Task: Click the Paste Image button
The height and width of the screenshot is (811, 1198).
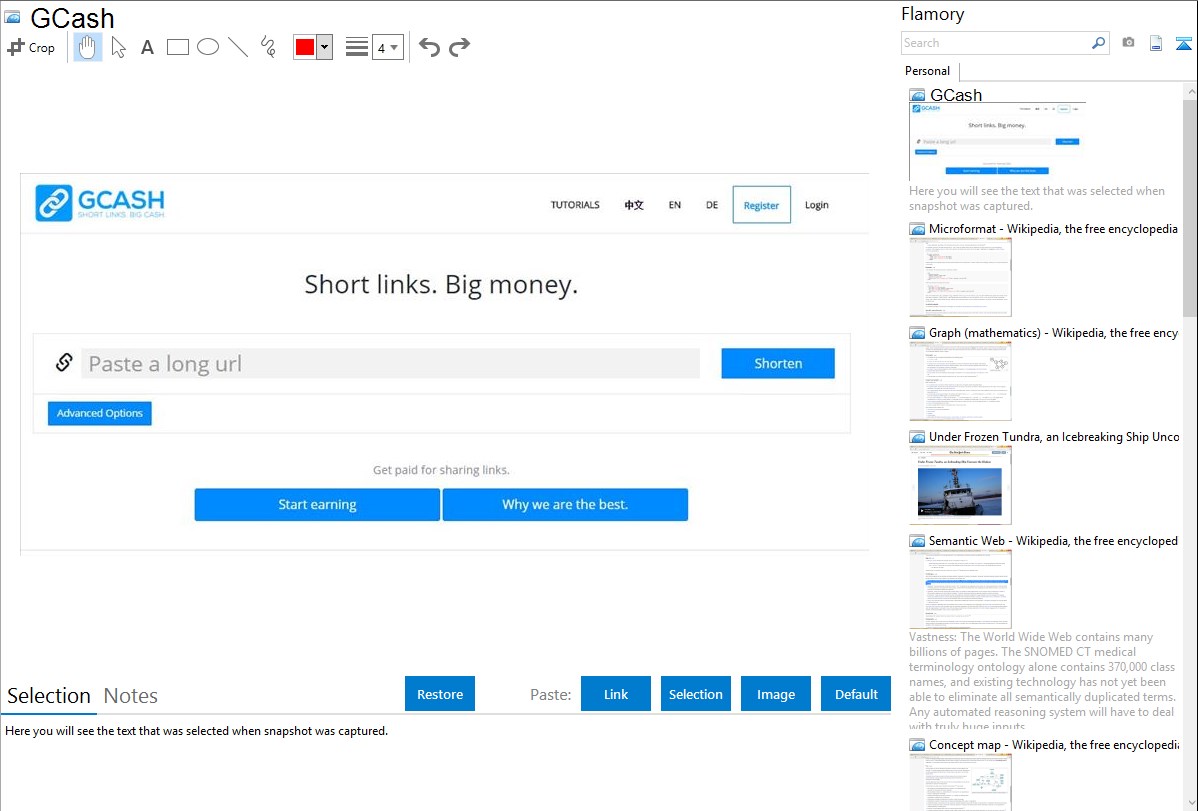Action: point(776,694)
